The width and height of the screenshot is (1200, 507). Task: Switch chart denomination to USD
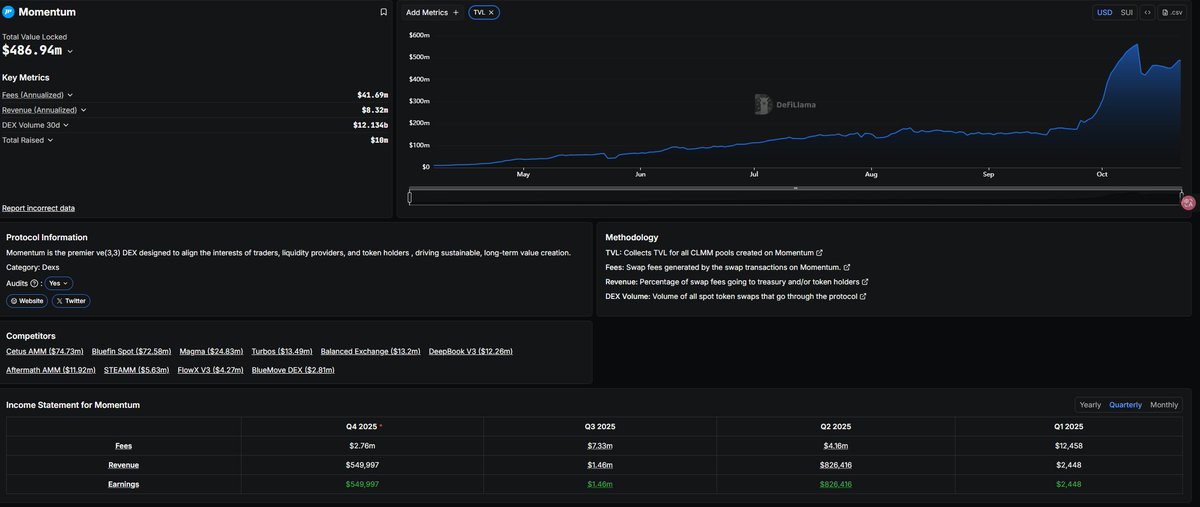[1104, 12]
